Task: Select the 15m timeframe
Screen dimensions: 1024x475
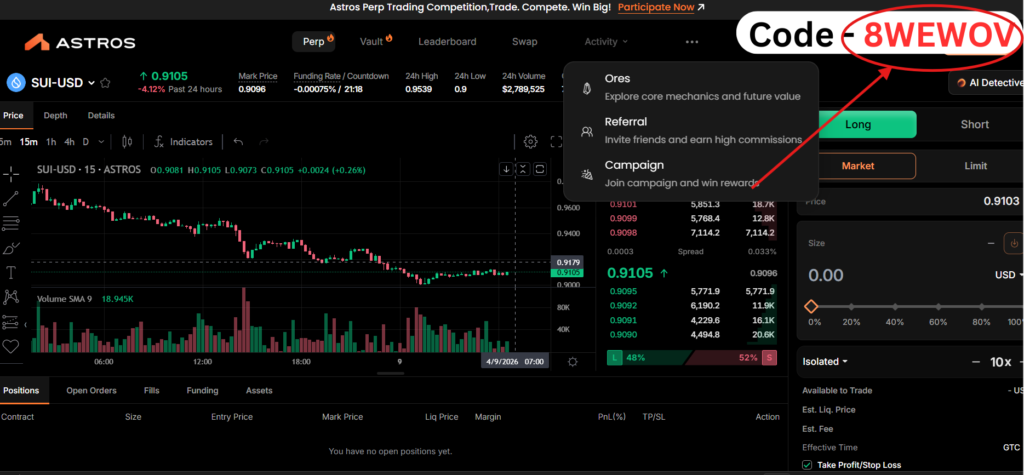Action: tap(28, 142)
